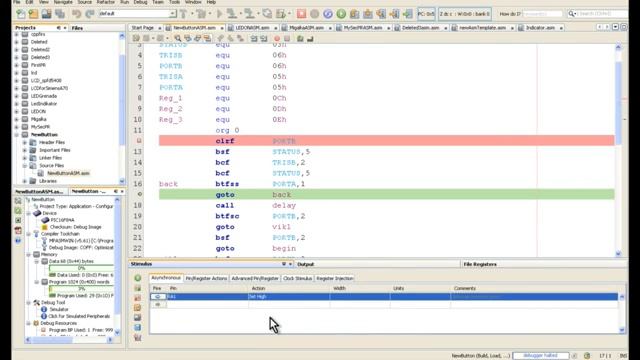Switch to the LEDONASM.asm editor tab
The height and width of the screenshot is (360, 640).
pyautogui.click(x=252, y=28)
